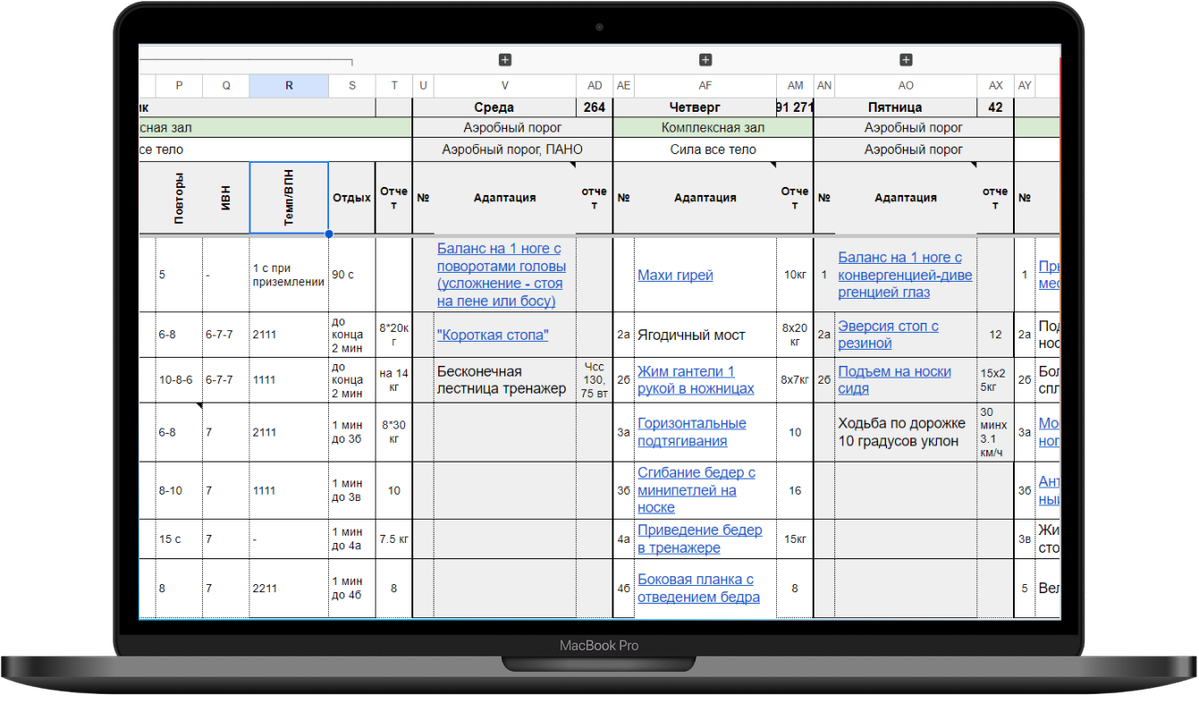The image size is (1199, 712).
Task: Select the "Ягодичный мост" cell
Action: coord(694,335)
